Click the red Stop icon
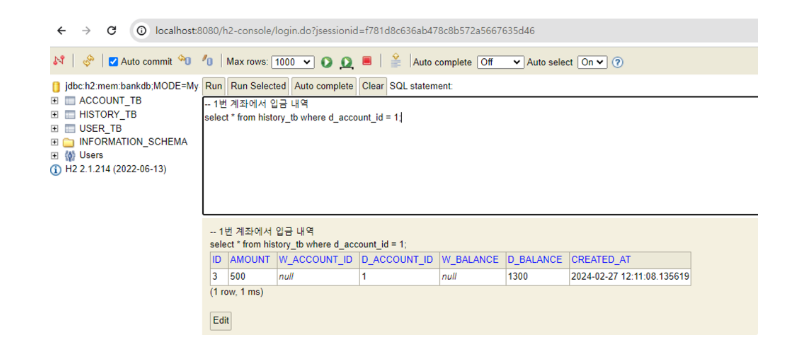The height and width of the screenshot is (361, 808). tap(366, 61)
